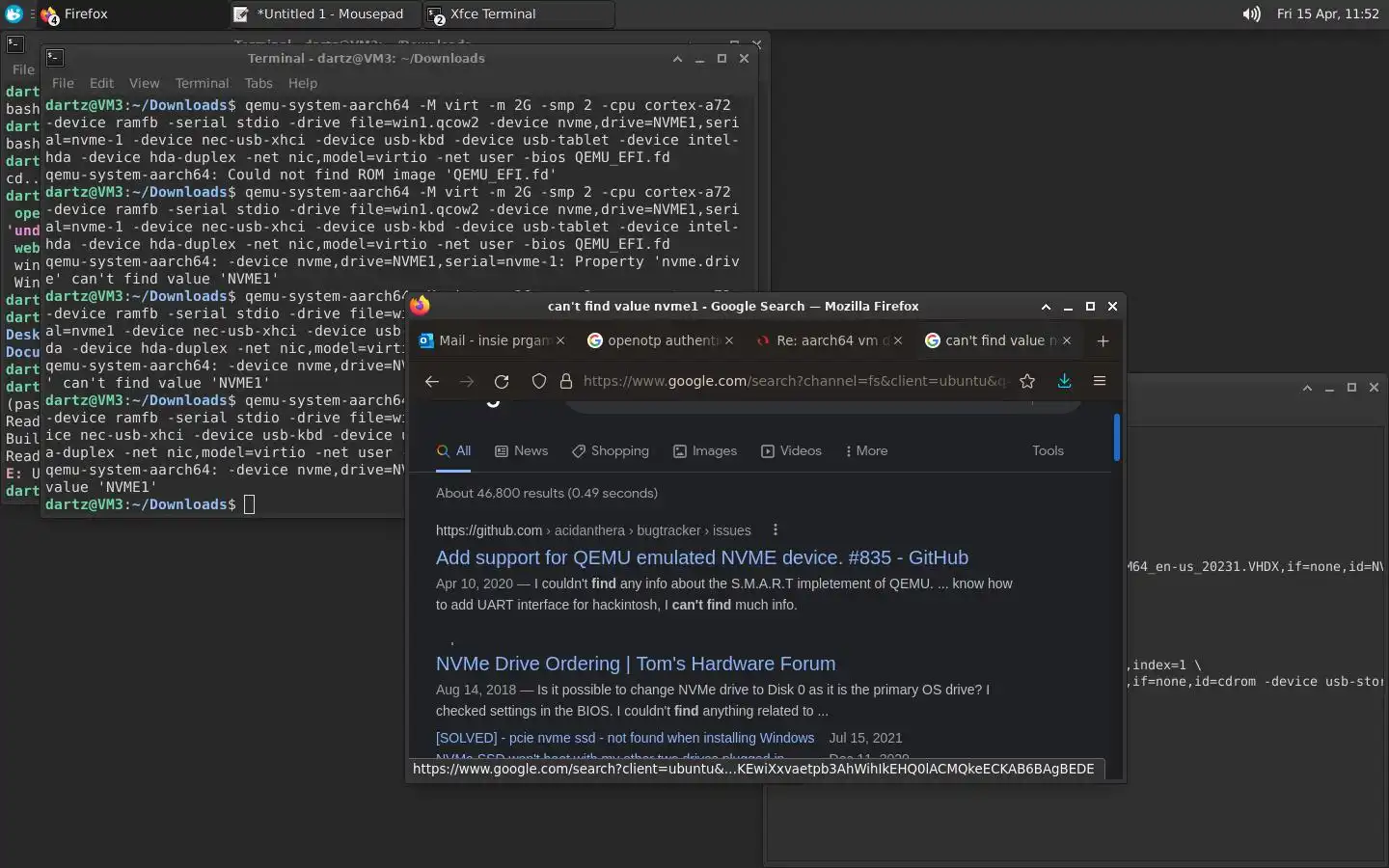The width and height of the screenshot is (1389, 868).
Task: Click the terminal window title bar icon
Action: [55, 58]
